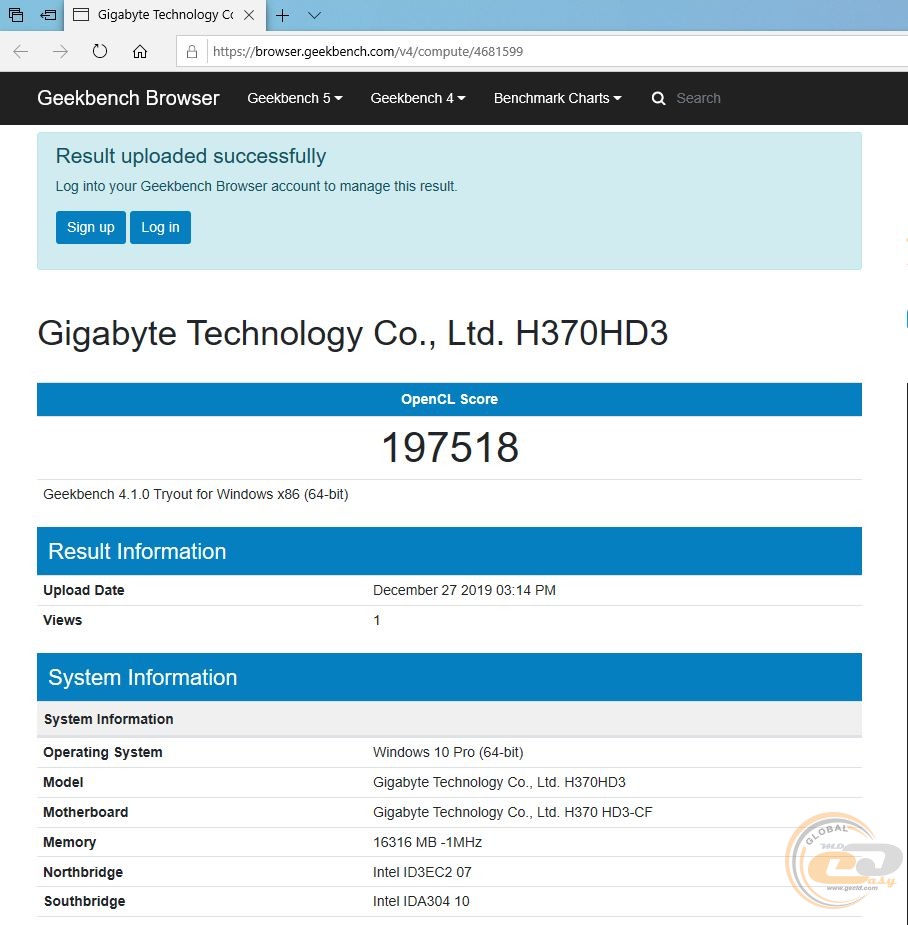Open the tabs you've set aside icon
The image size is (908, 925).
16,15
